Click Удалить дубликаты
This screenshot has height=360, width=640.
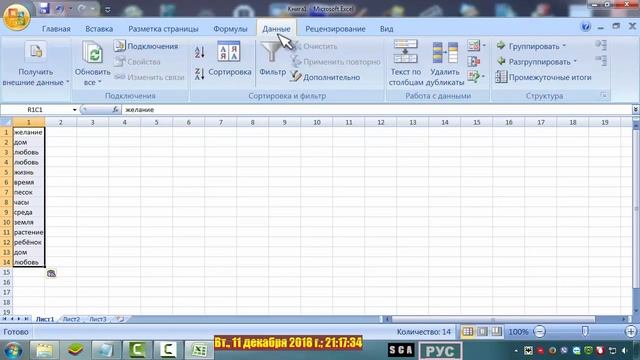pos(445,63)
